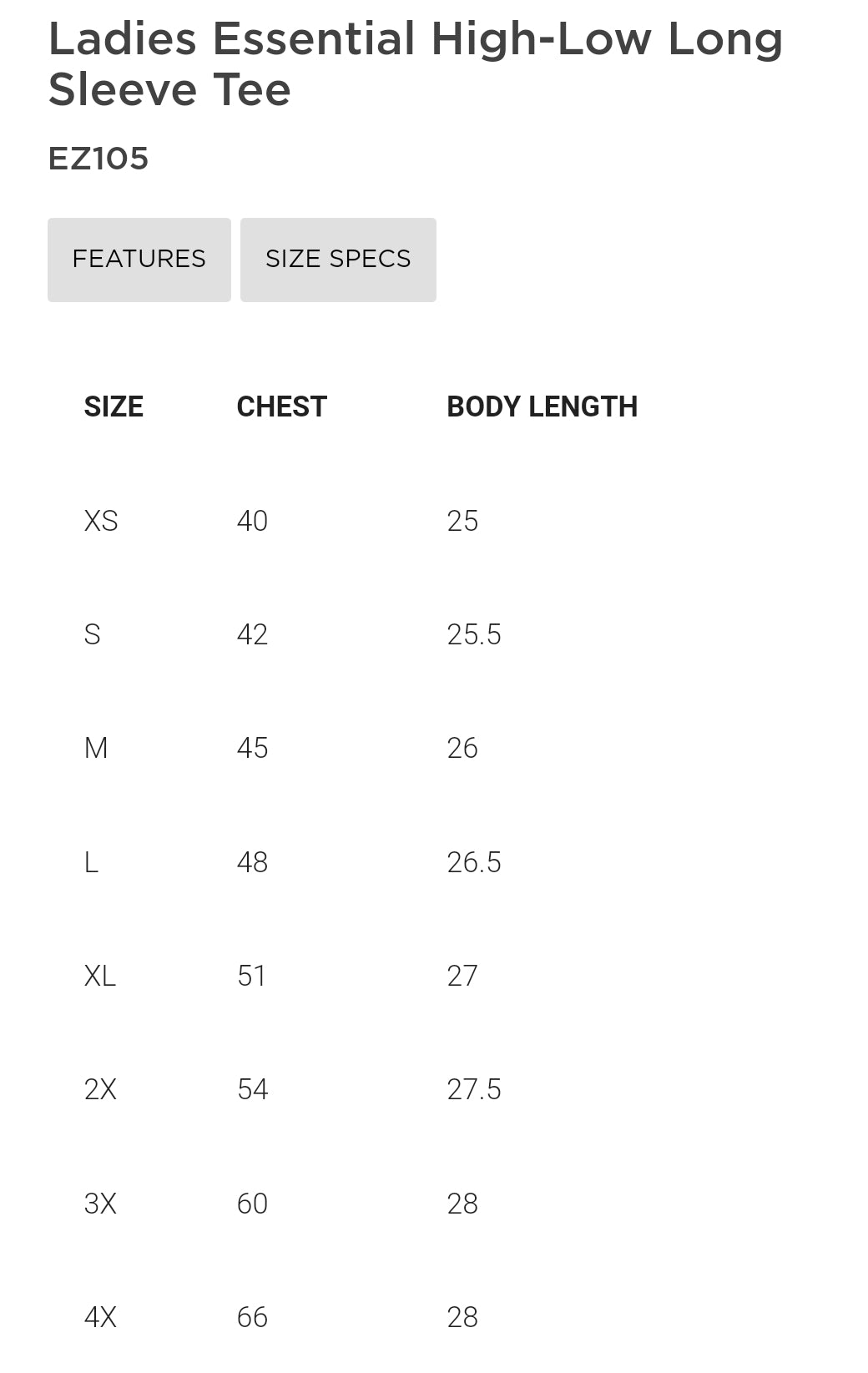This screenshot has height=1373, width=868.
Task: Select the XS size row
Action: tap(100, 520)
